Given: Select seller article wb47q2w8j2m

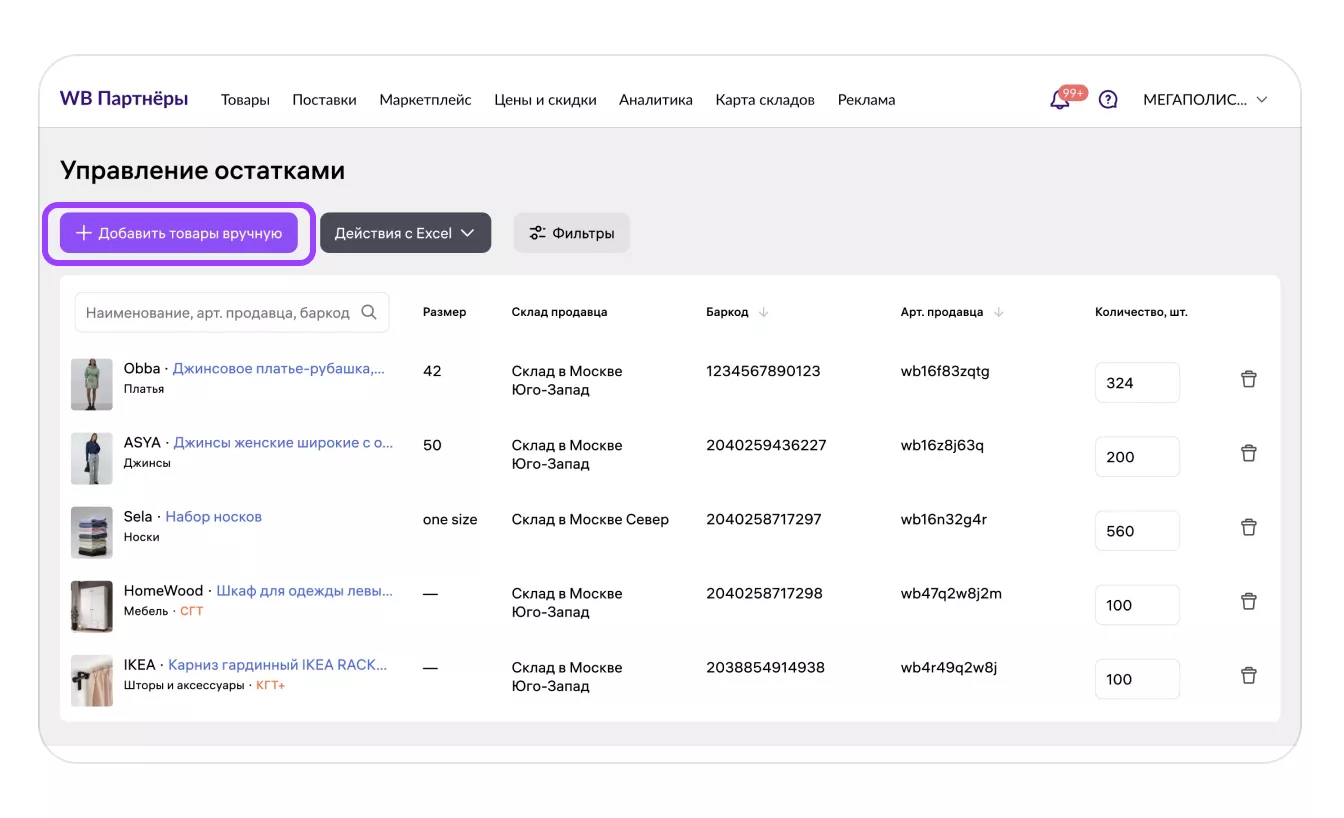Looking at the screenshot, I should [x=951, y=593].
